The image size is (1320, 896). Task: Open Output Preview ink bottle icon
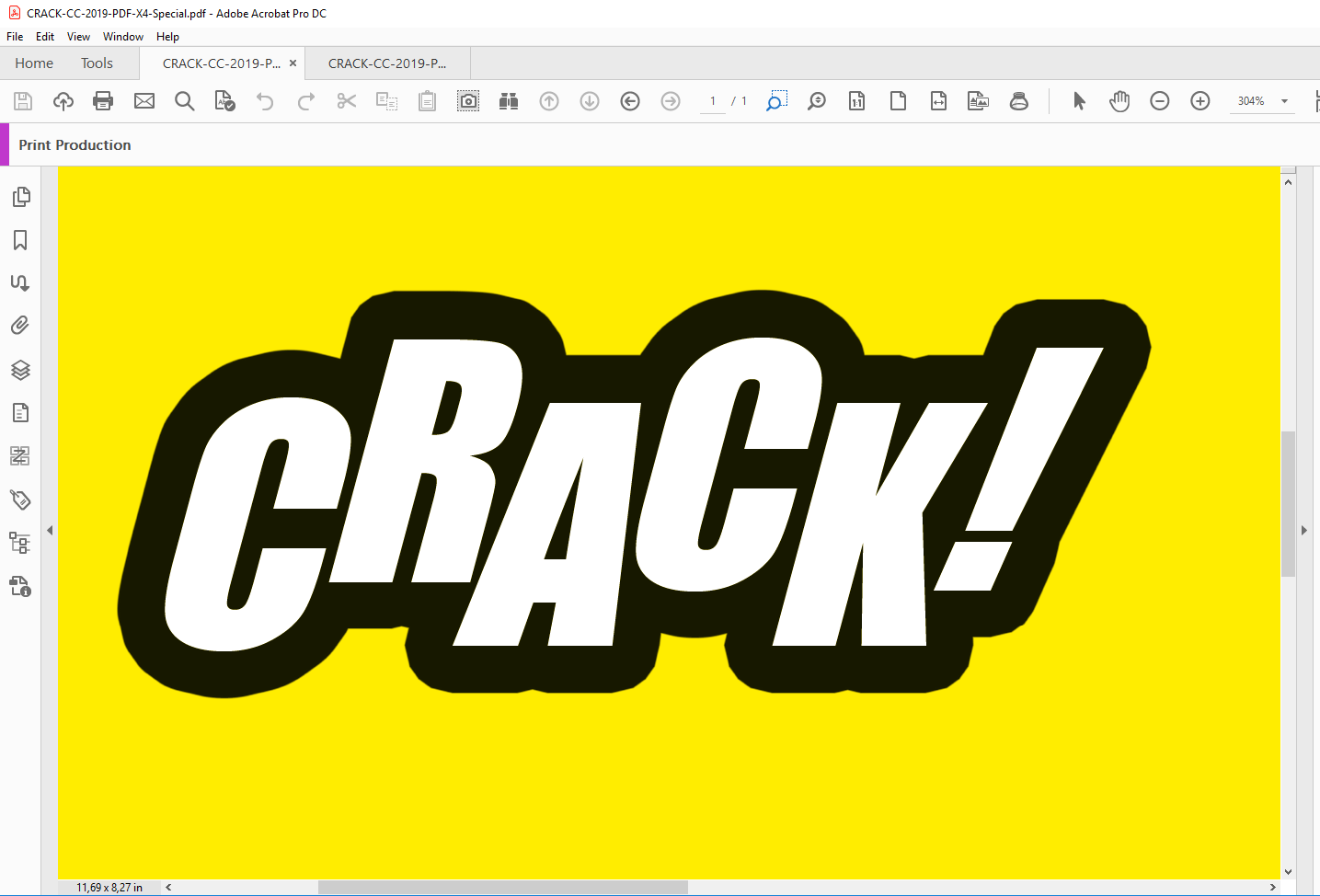click(1019, 101)
